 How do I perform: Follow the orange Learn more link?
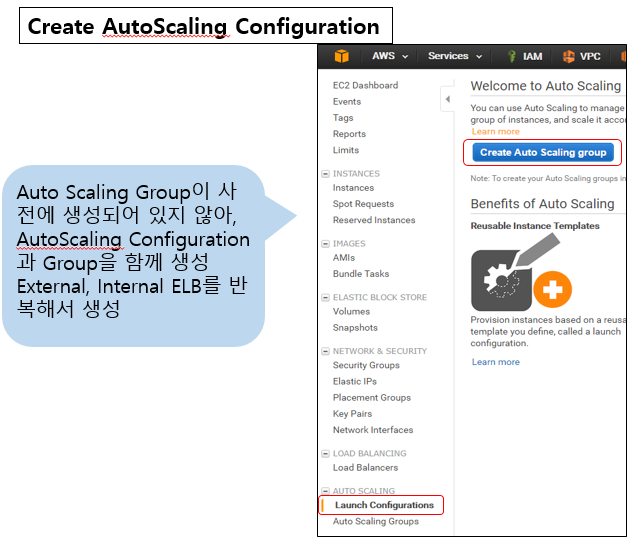[x=496, y=132]
